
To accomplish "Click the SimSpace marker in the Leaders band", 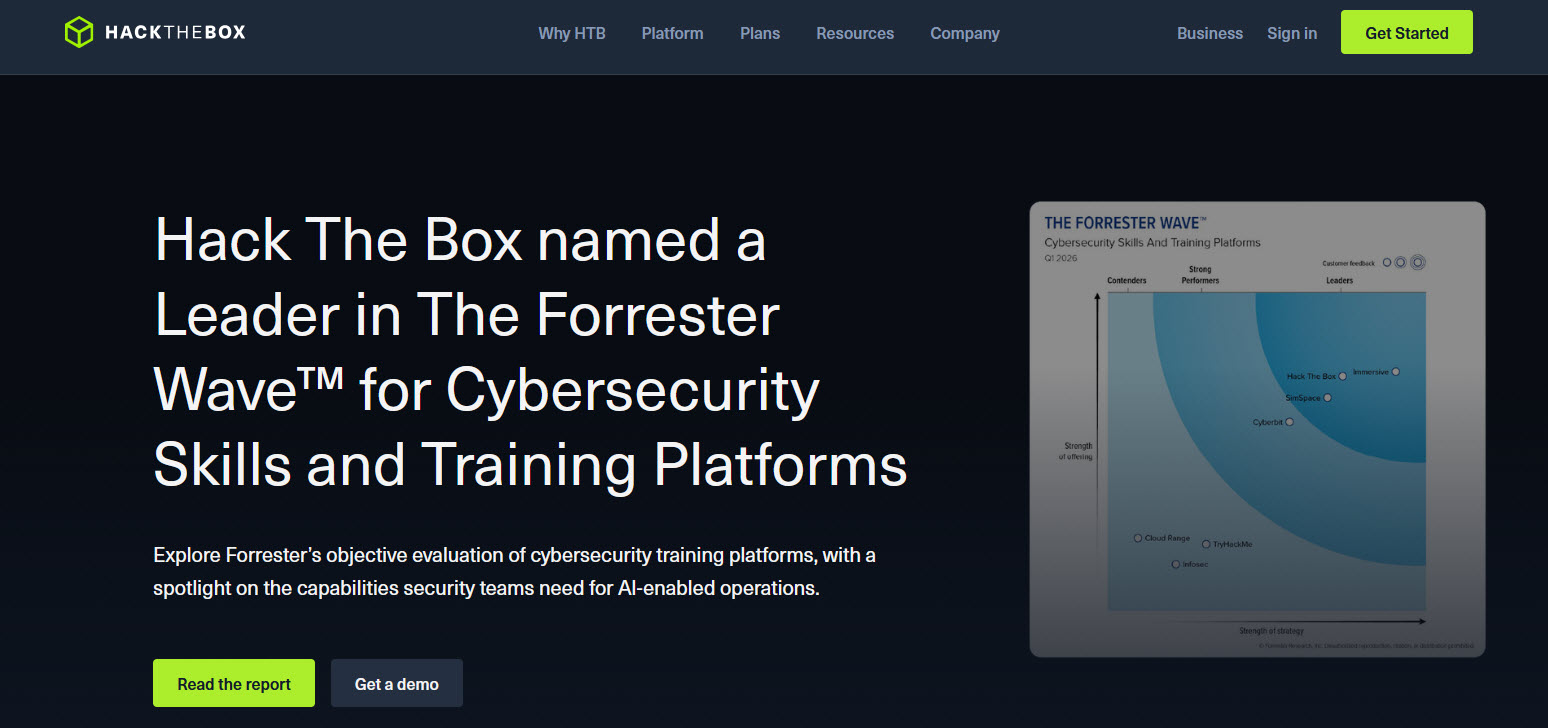I will 1327,398.
